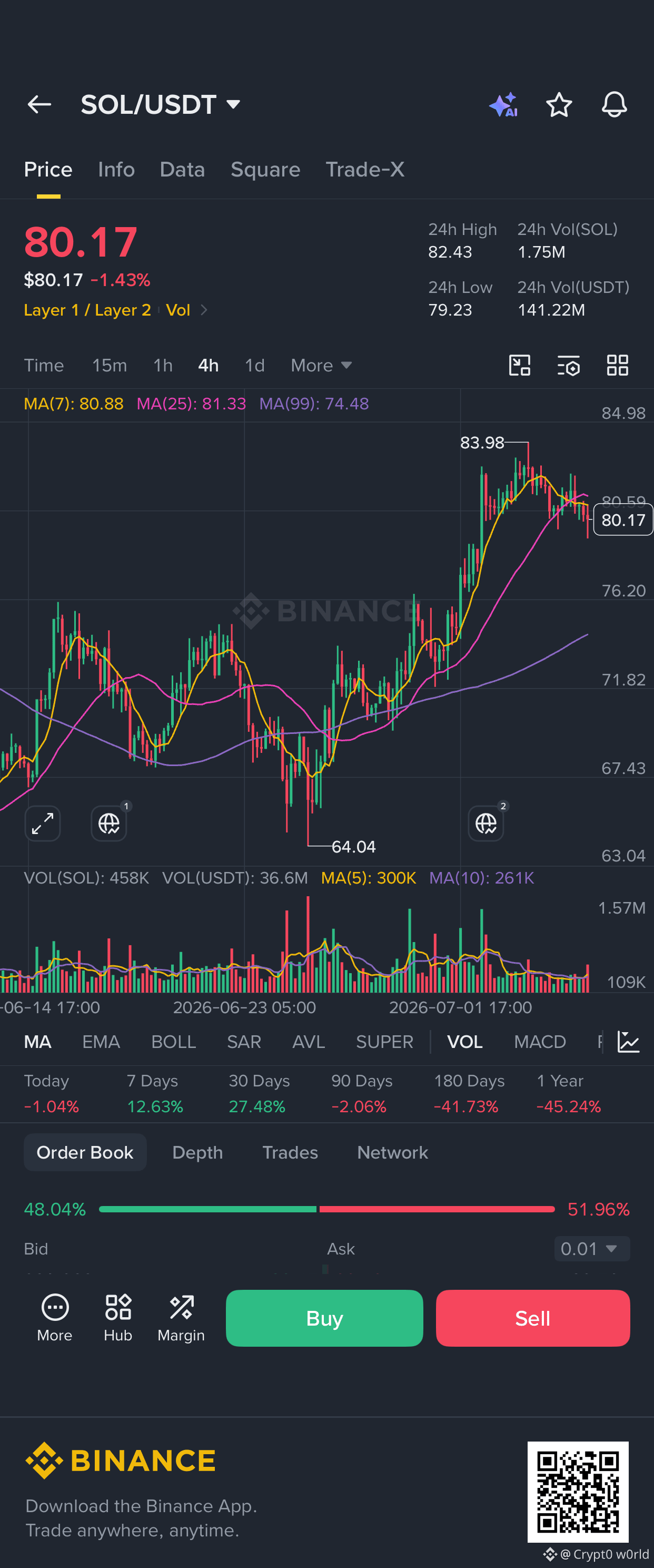Tap the 64.04 low price marker
654x1568 pixels.
(x=353, y=847)
